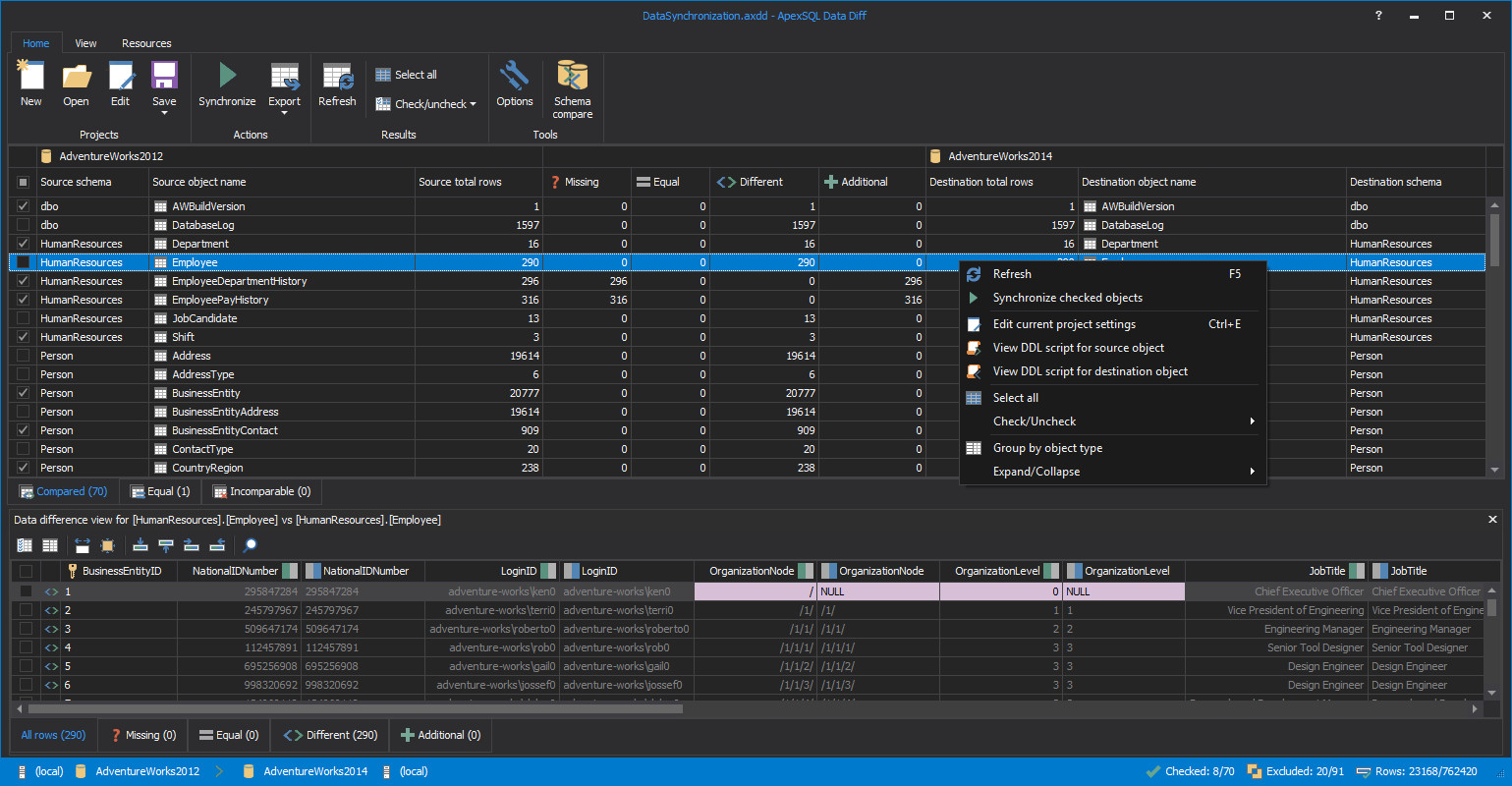The image size is (1512, 786).
Task: Refresh results using ribbon Refresh icon
Action: (337, 76)
